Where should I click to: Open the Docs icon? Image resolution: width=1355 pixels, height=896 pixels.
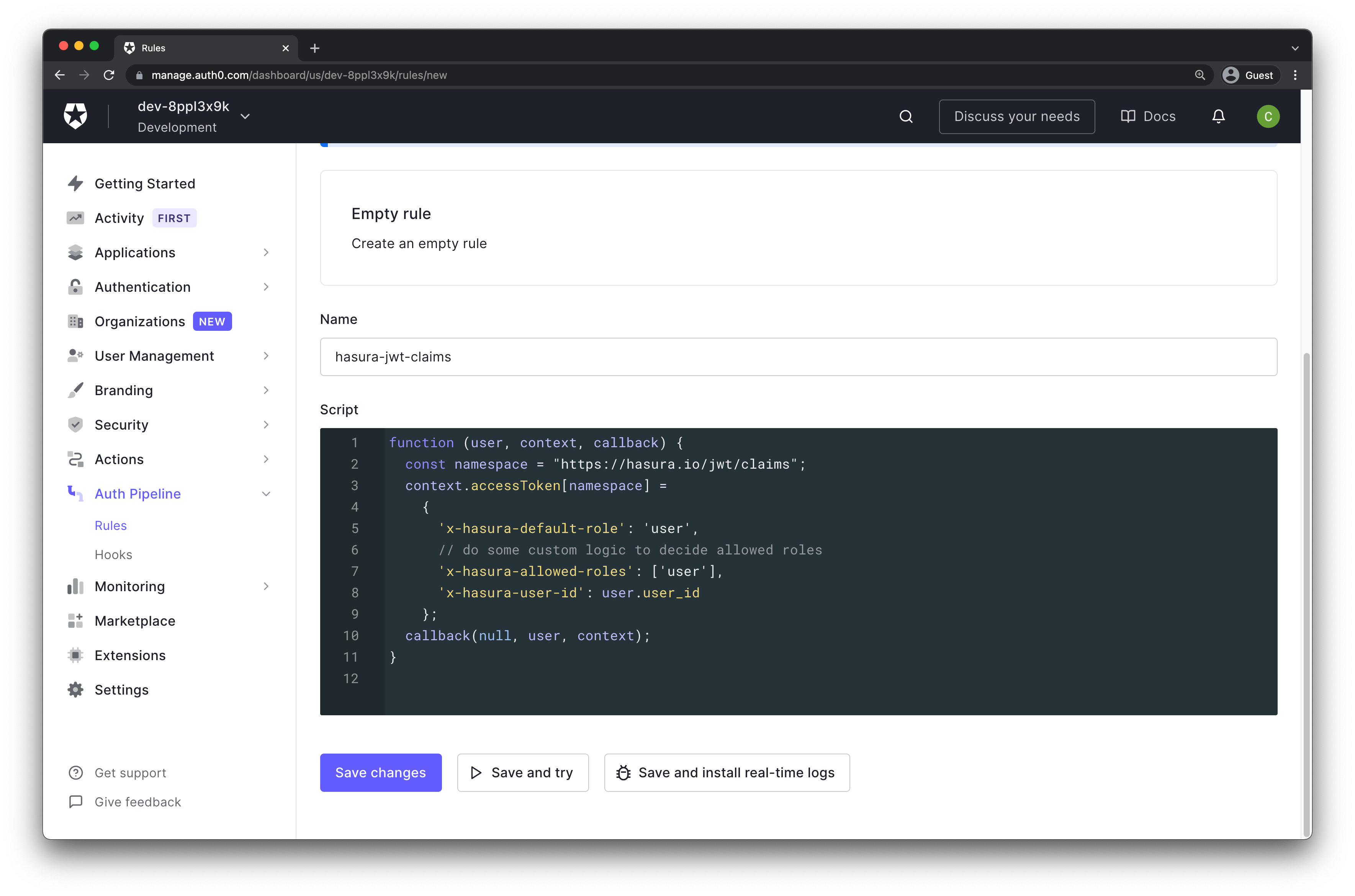pos(1147,116)
